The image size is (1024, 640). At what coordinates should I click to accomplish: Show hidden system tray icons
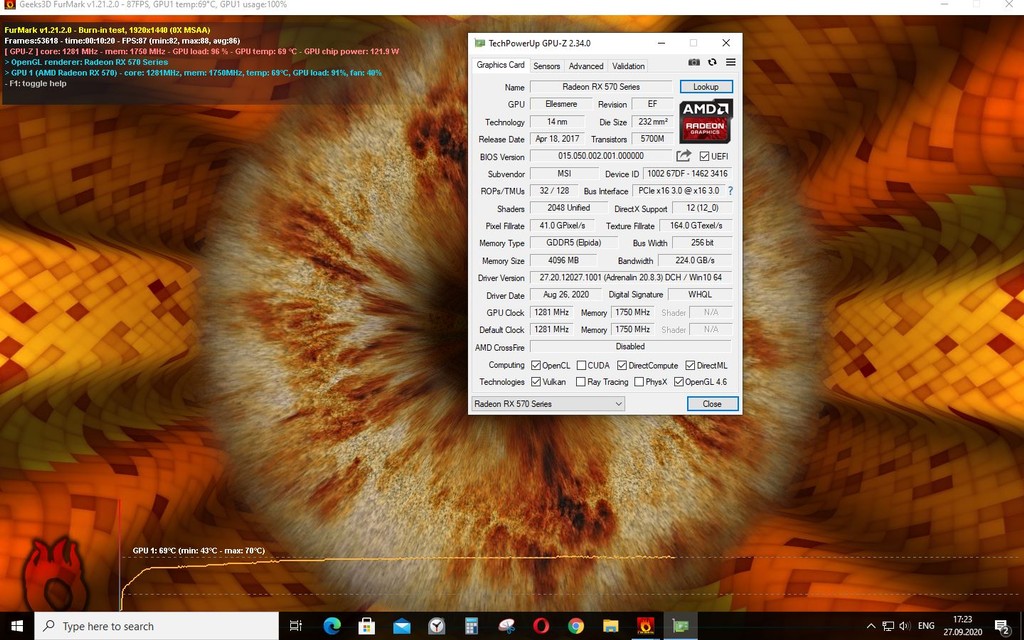(x=871, y=626)
